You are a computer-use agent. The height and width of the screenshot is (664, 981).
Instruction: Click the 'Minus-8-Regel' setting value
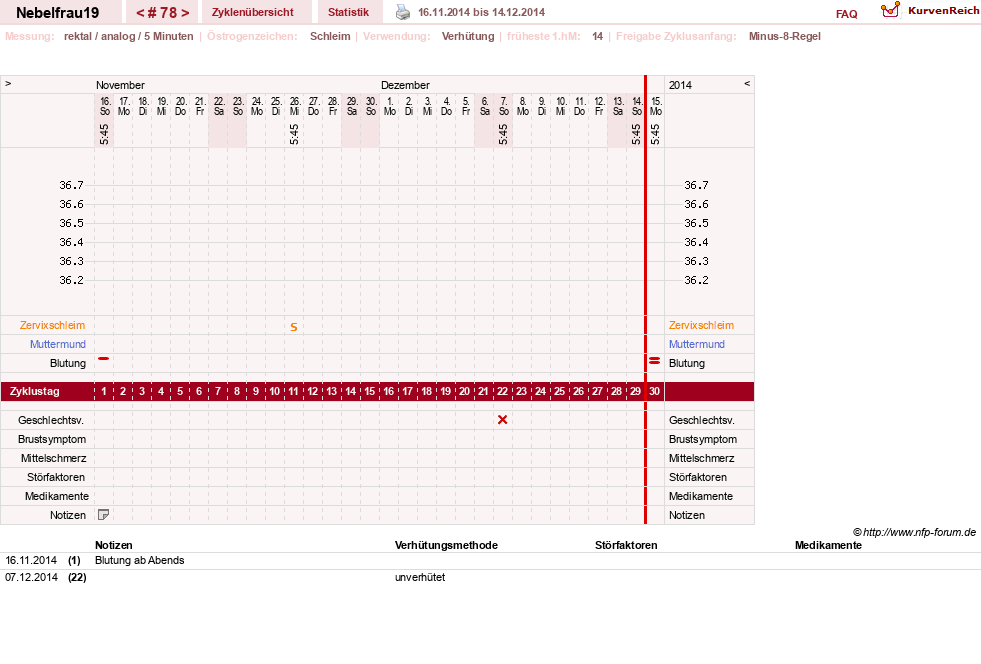click(x=785, y=36)
